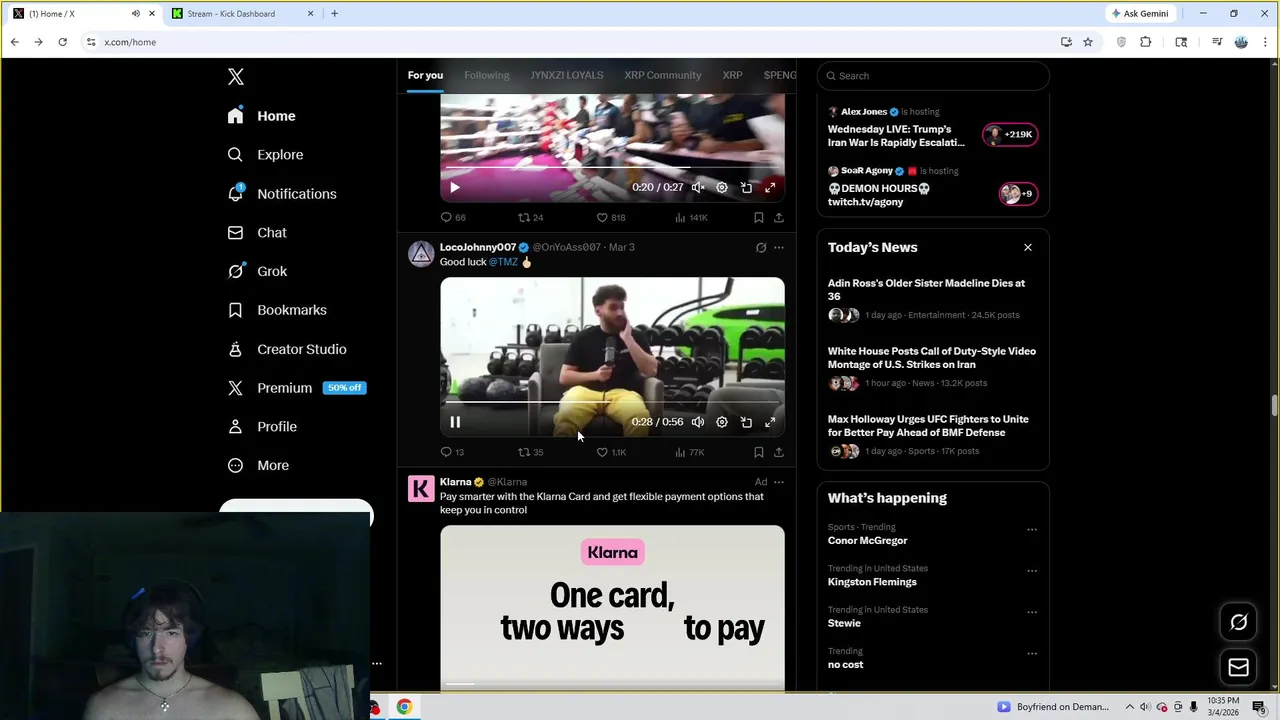Reply to the post with 66 replies
The width and height of the screenshot is (1280, 720).
coord(452,217)
